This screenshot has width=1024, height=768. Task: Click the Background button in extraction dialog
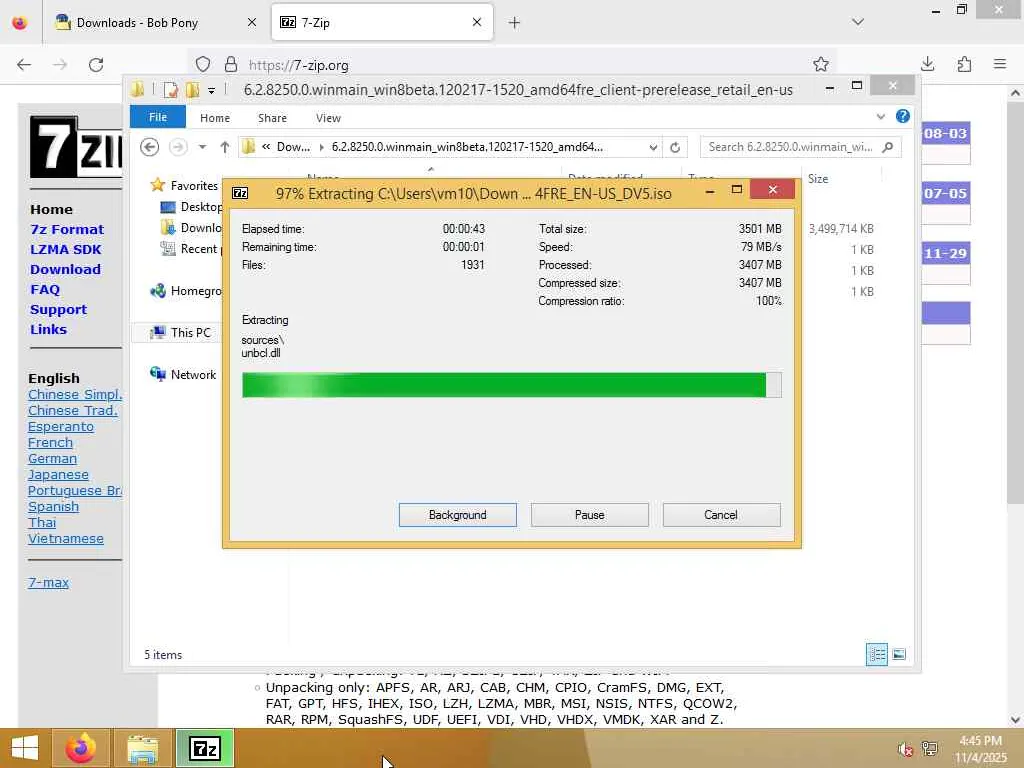(x=457, y=515)
